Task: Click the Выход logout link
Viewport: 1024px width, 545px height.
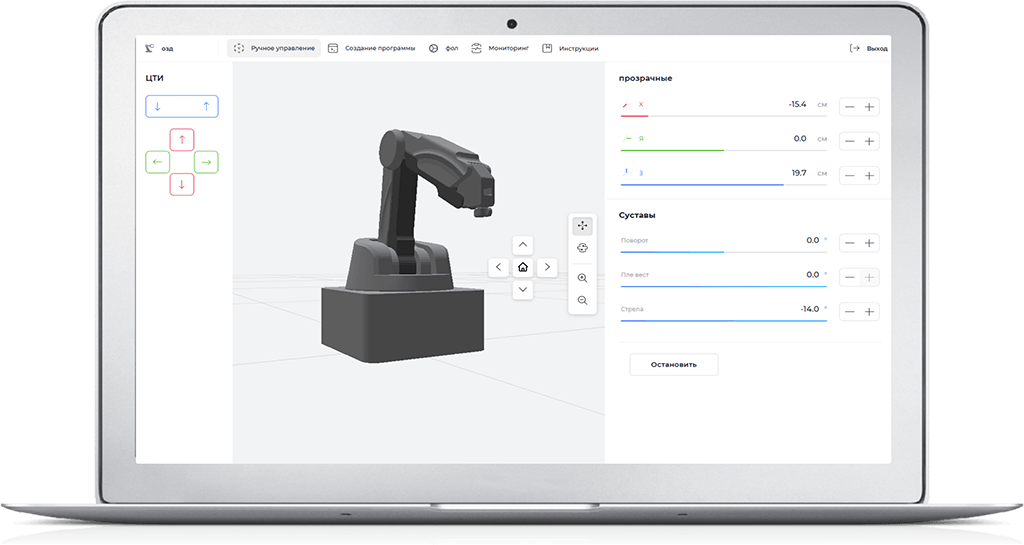Action: tap(868, 48)
